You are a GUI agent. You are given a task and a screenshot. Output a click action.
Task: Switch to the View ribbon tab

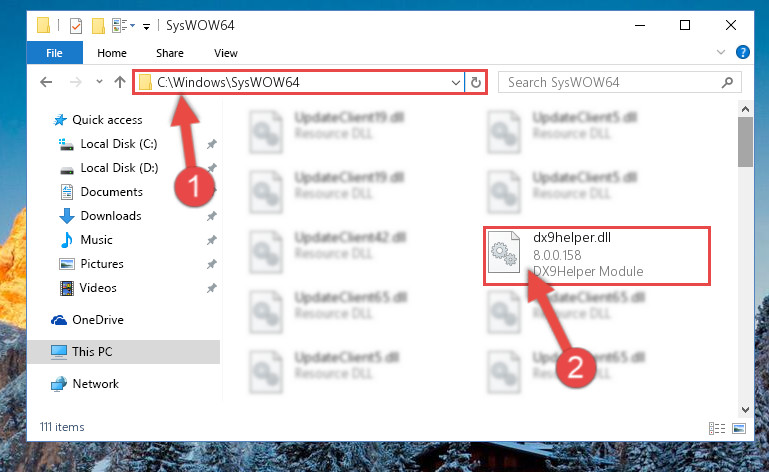(x=226, y=53)
